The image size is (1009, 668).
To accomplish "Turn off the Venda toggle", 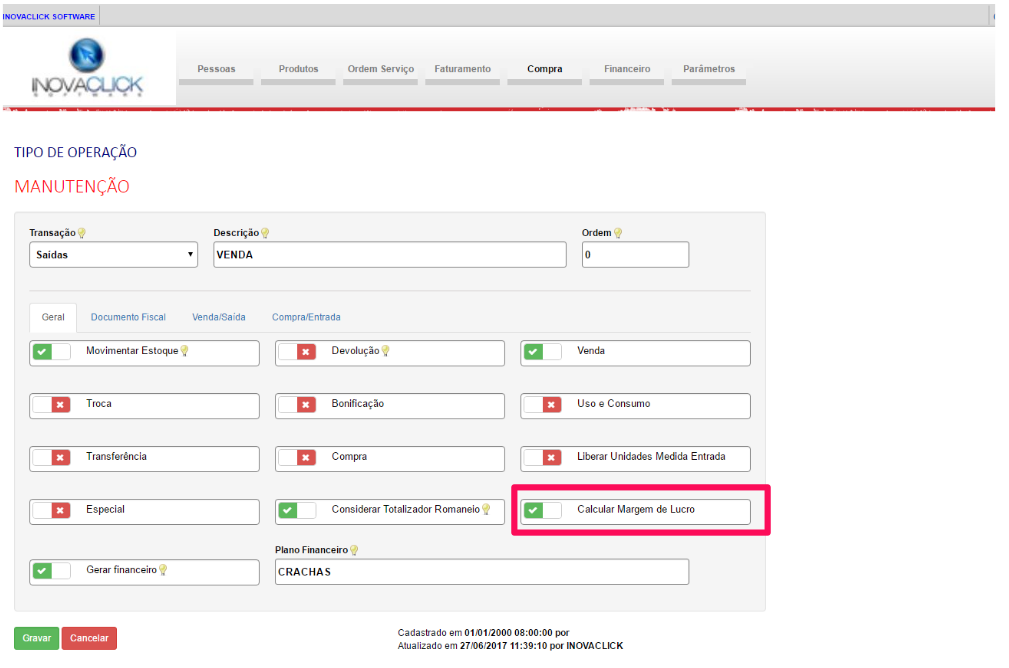I will click(543, 352).
